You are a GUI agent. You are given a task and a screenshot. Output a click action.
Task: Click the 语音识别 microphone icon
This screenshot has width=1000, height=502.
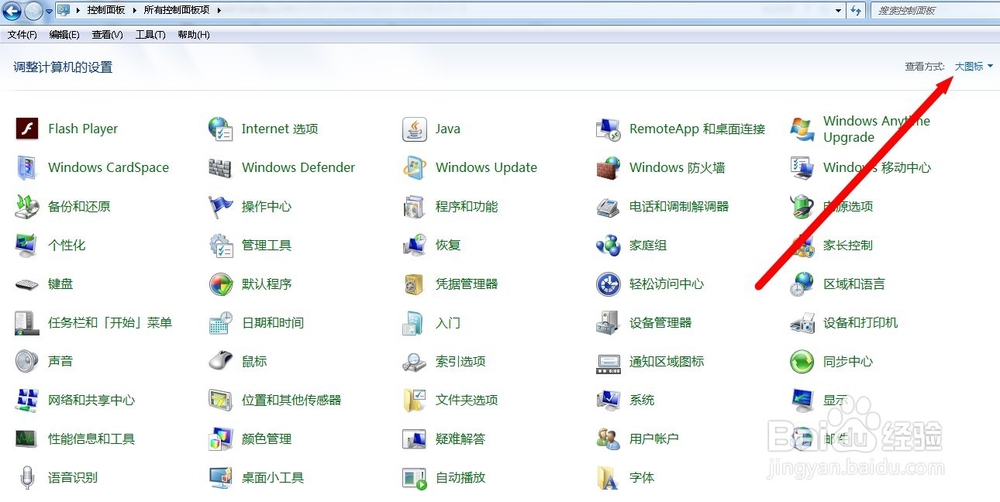pos(27,478)
